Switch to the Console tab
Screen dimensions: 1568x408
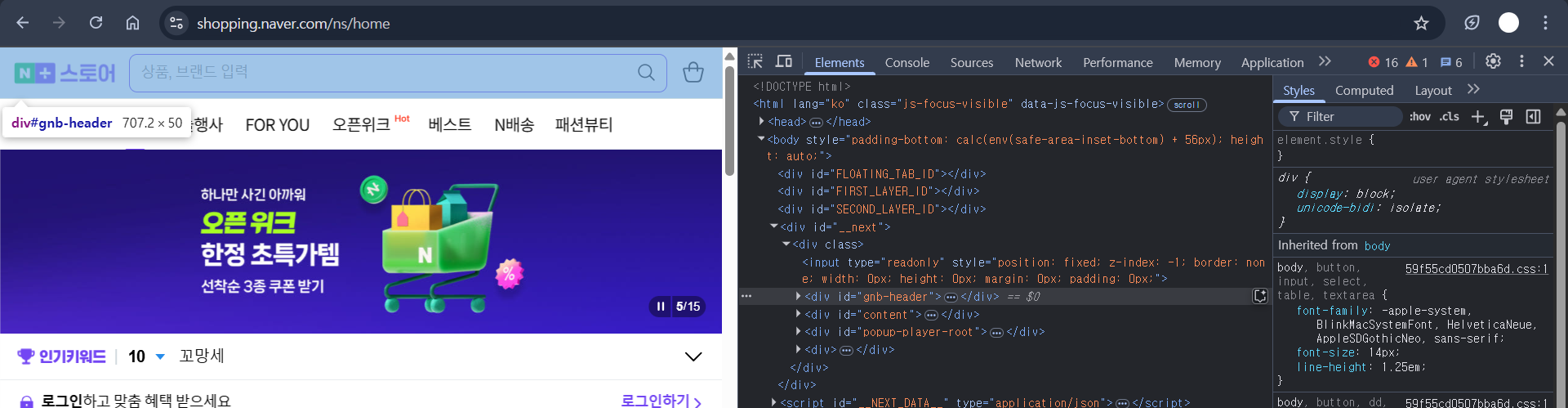click(907, 62)
